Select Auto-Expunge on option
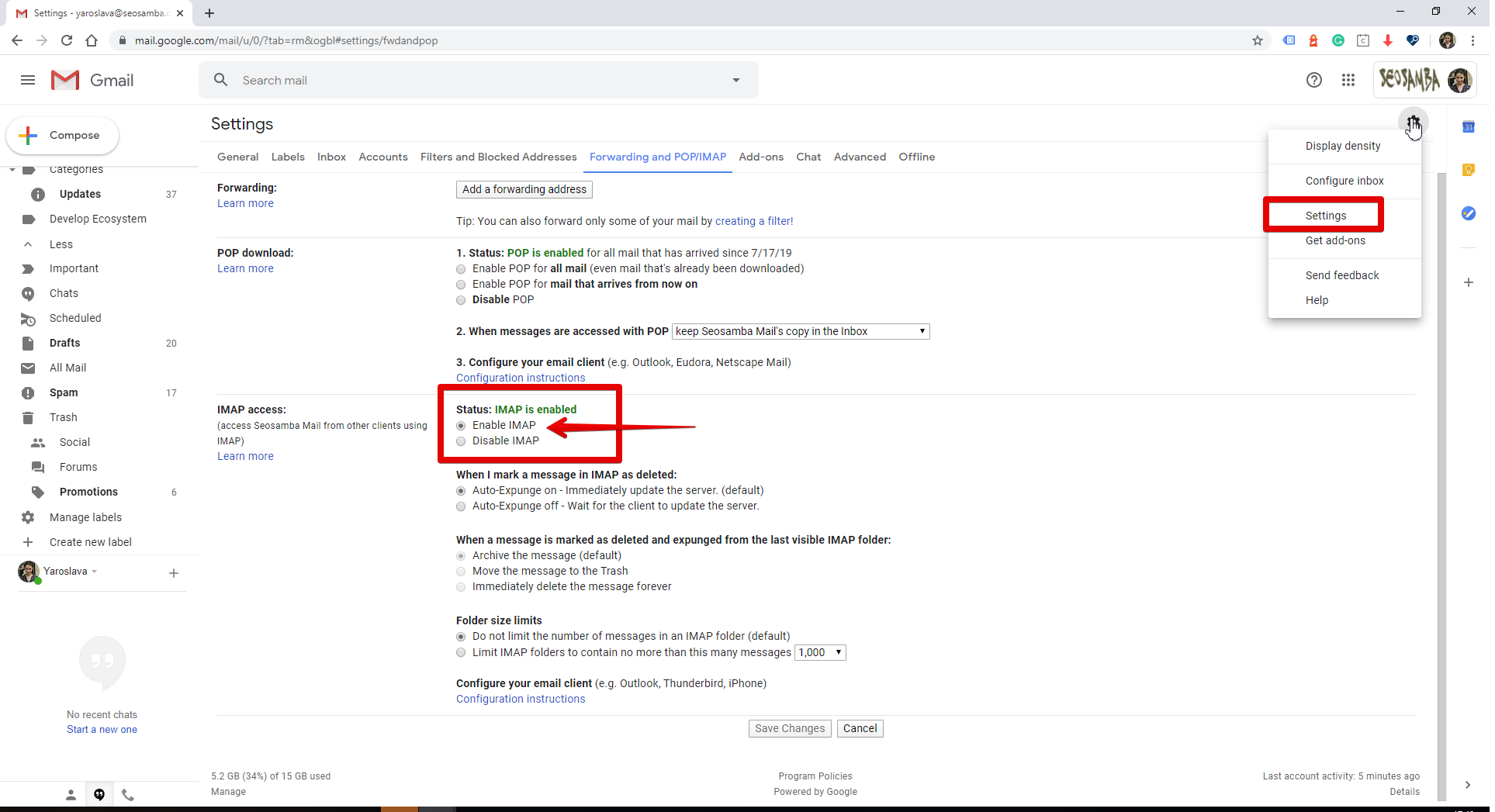This screenshot has height=812, width=1495. 461,491
